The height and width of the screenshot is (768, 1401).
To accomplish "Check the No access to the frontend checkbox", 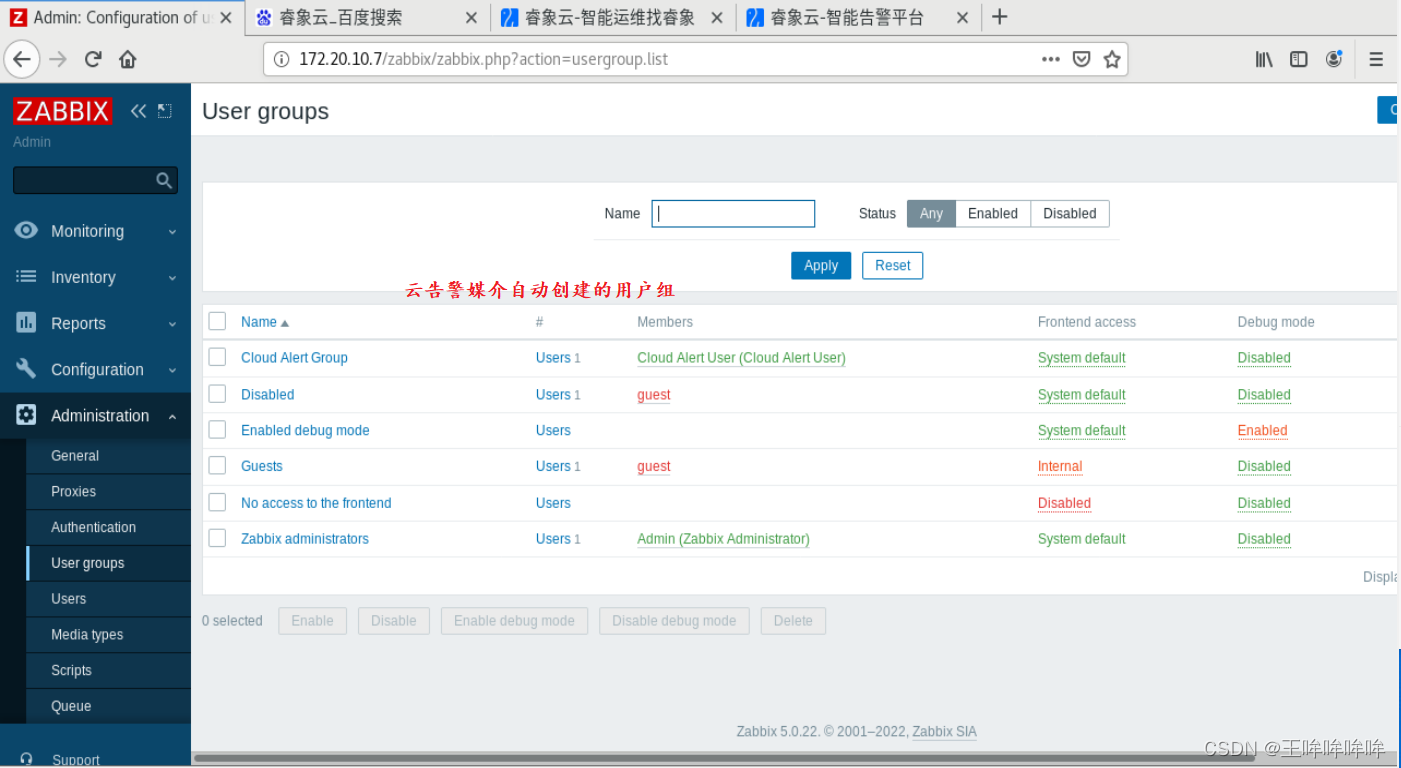I will pos(217,501).
